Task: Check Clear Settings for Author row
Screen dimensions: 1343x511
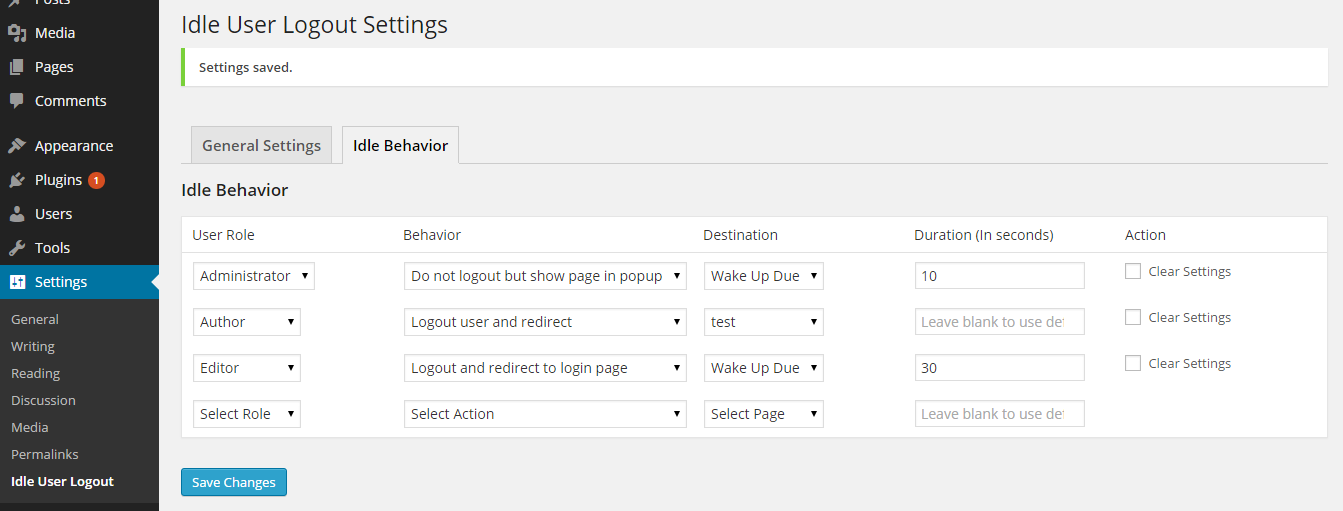Action: [1133, 317]
